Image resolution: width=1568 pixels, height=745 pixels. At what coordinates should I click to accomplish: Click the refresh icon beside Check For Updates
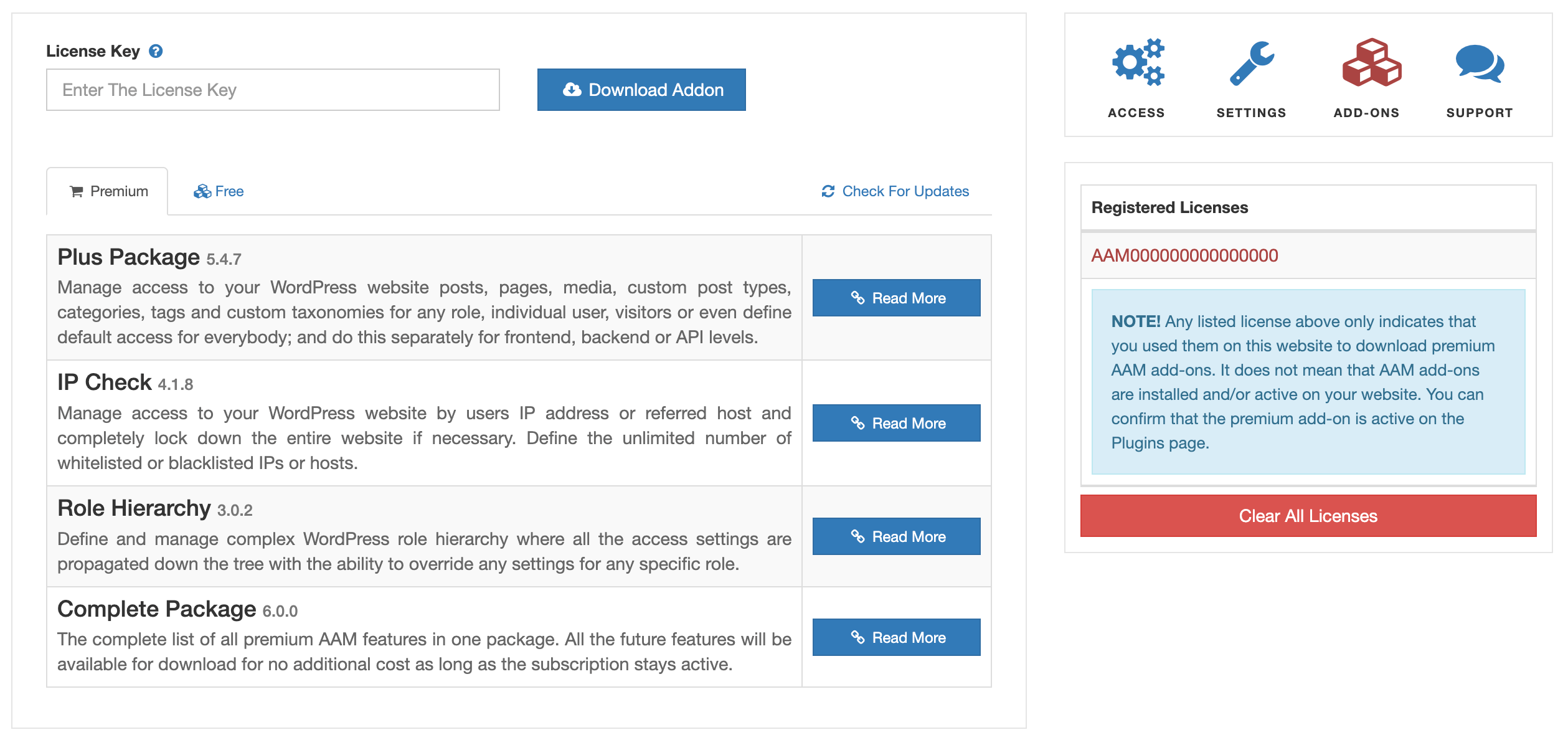point(828,191)
